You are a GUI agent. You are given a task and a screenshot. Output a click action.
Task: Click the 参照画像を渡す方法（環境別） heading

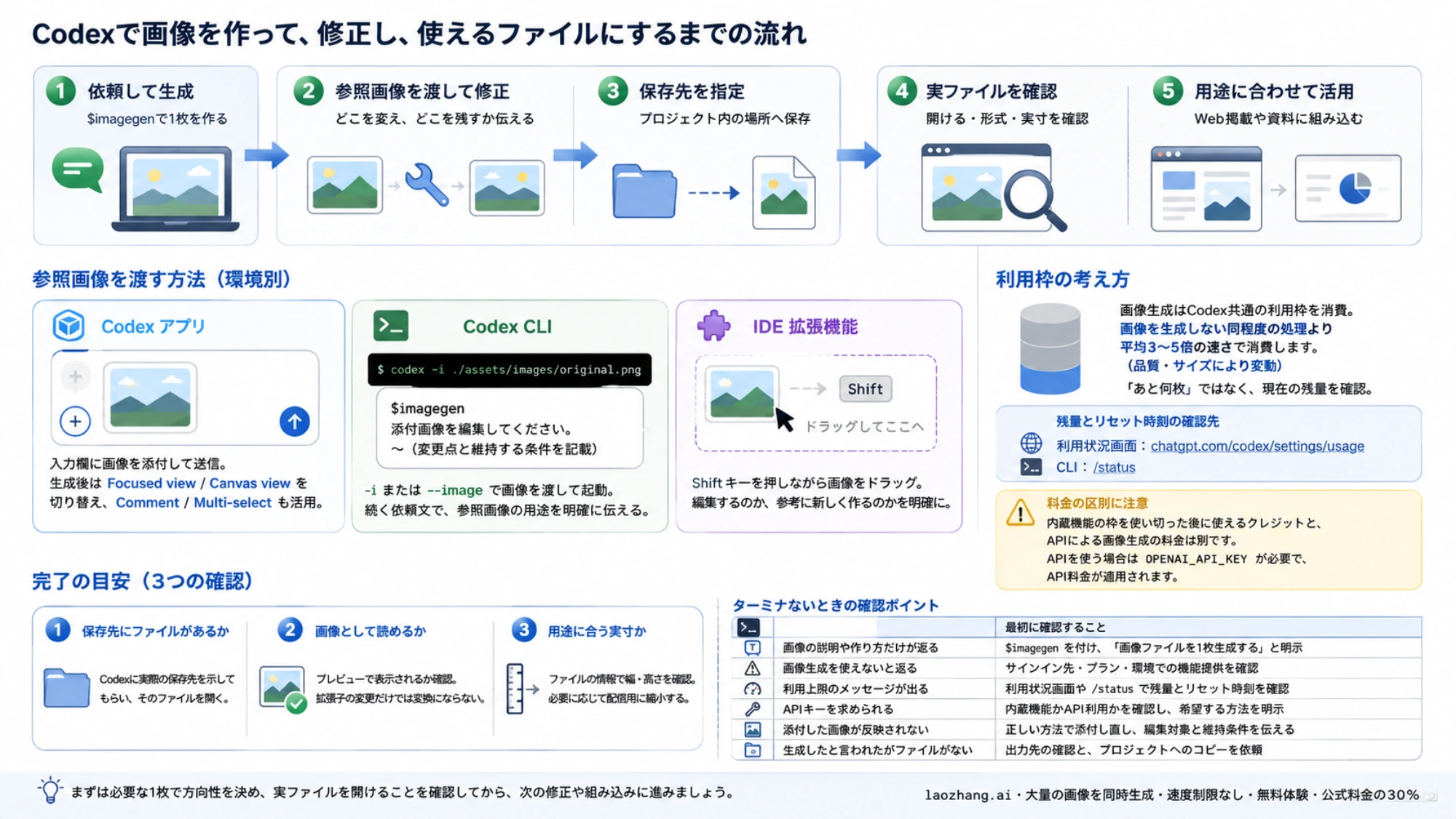point(162,280)
